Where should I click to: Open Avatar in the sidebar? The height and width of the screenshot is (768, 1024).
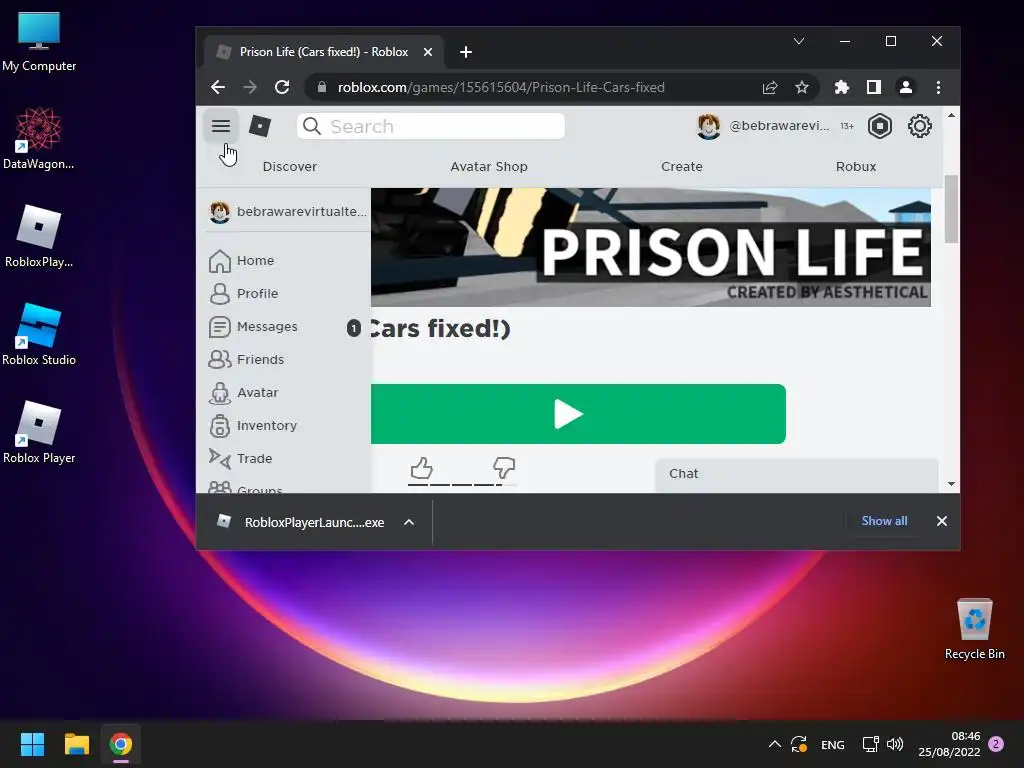tap(257, 392)
